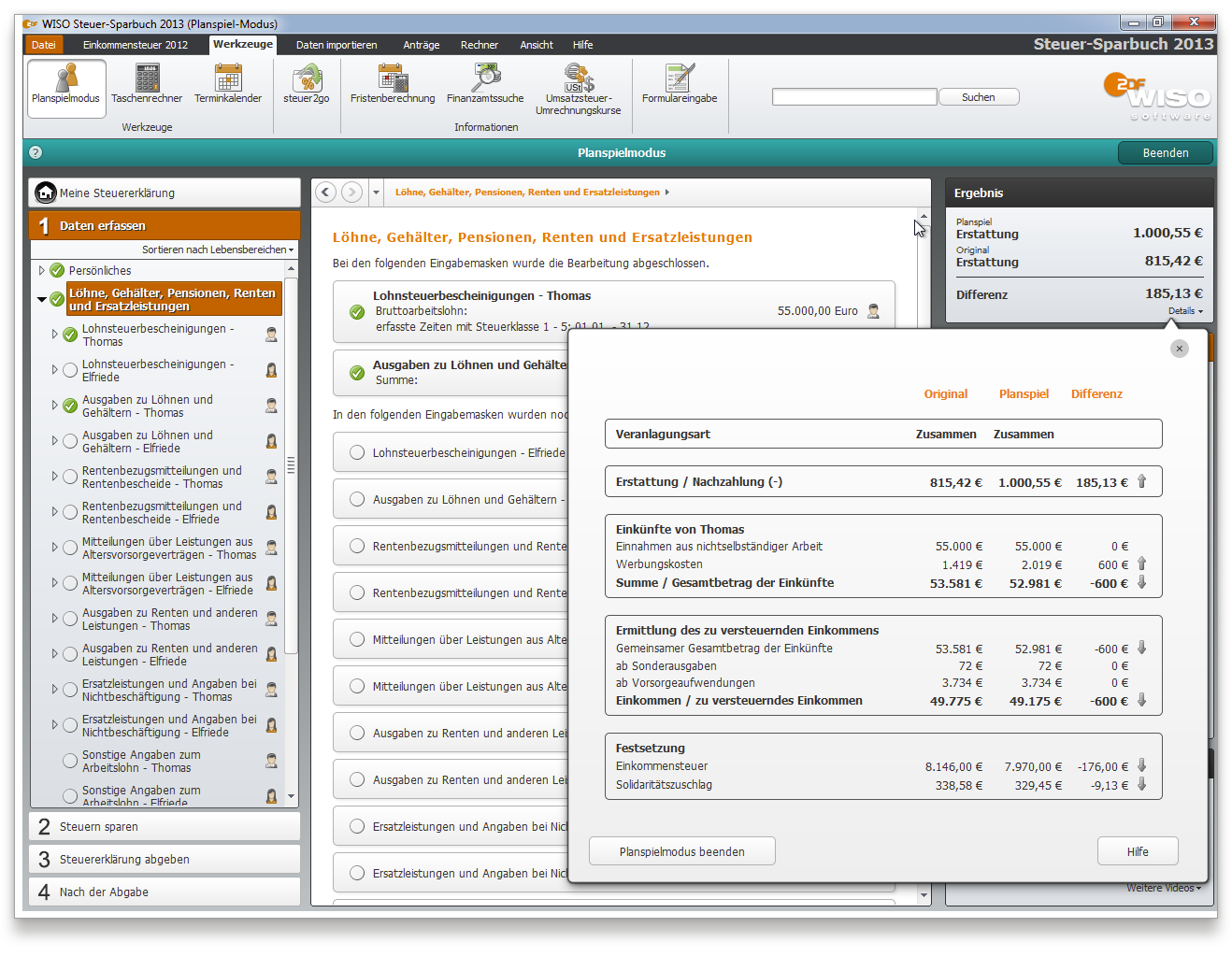Expand the Persönliches tree node
Image resolution: width=1232 pixels, height=956 pixels.
[42, 271]
